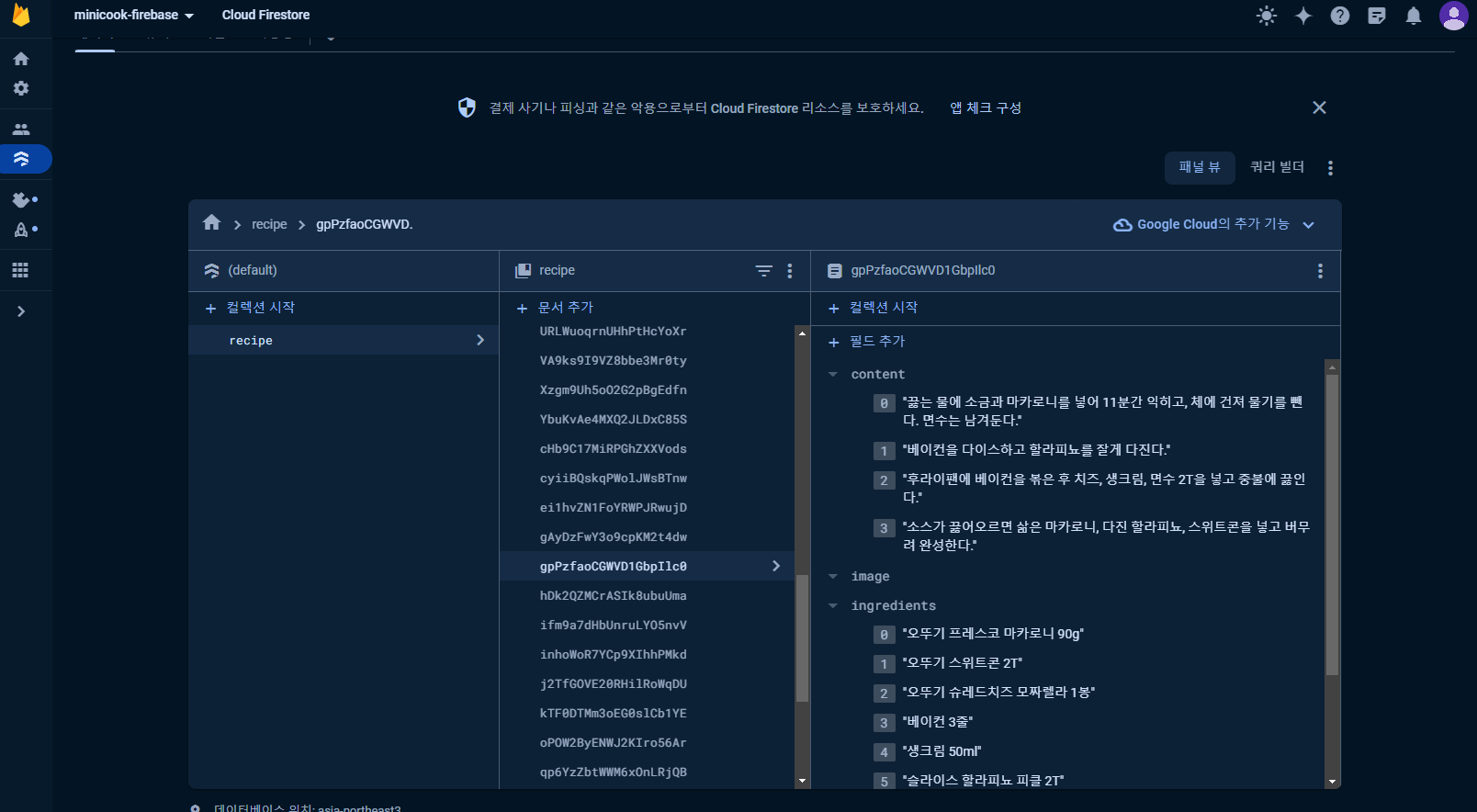Open document hDk2QZMCrASIk8ubuUma

[613, 595]
